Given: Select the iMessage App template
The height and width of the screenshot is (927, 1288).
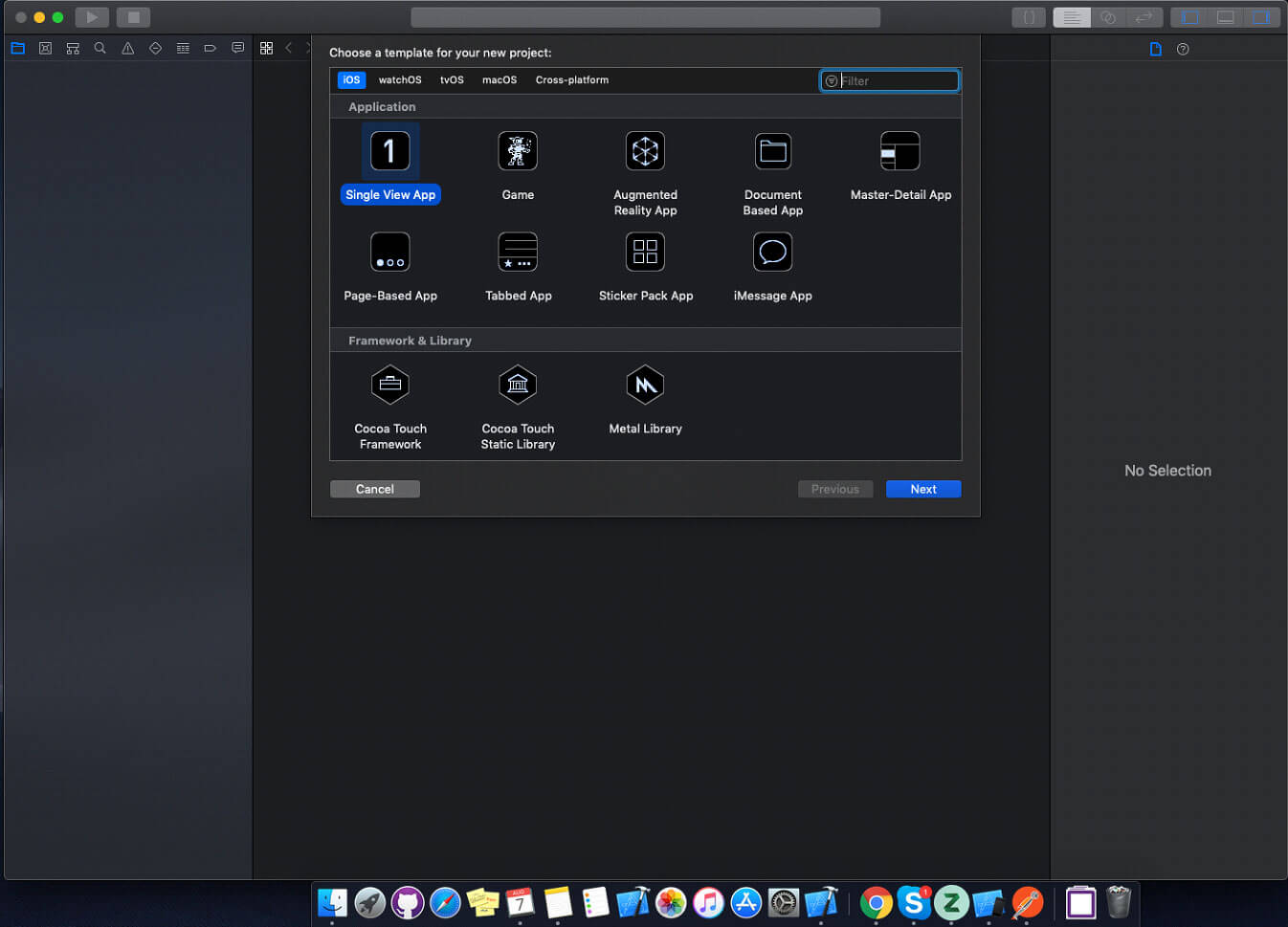Looking at the screenshot, I should pos(772,254).
